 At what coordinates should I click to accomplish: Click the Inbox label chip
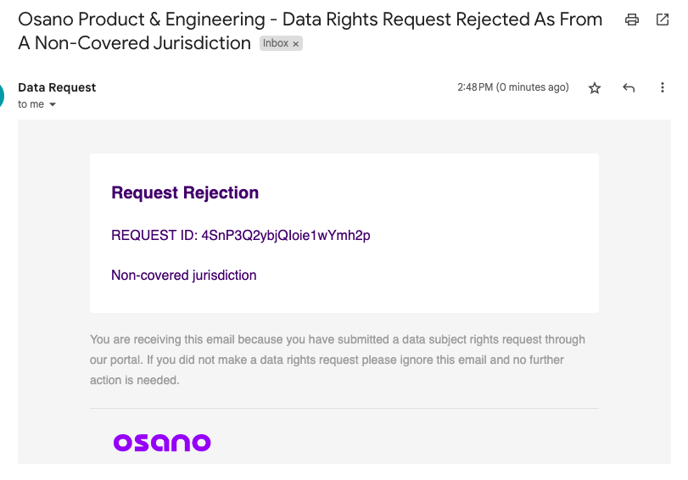tap(275, 44)
